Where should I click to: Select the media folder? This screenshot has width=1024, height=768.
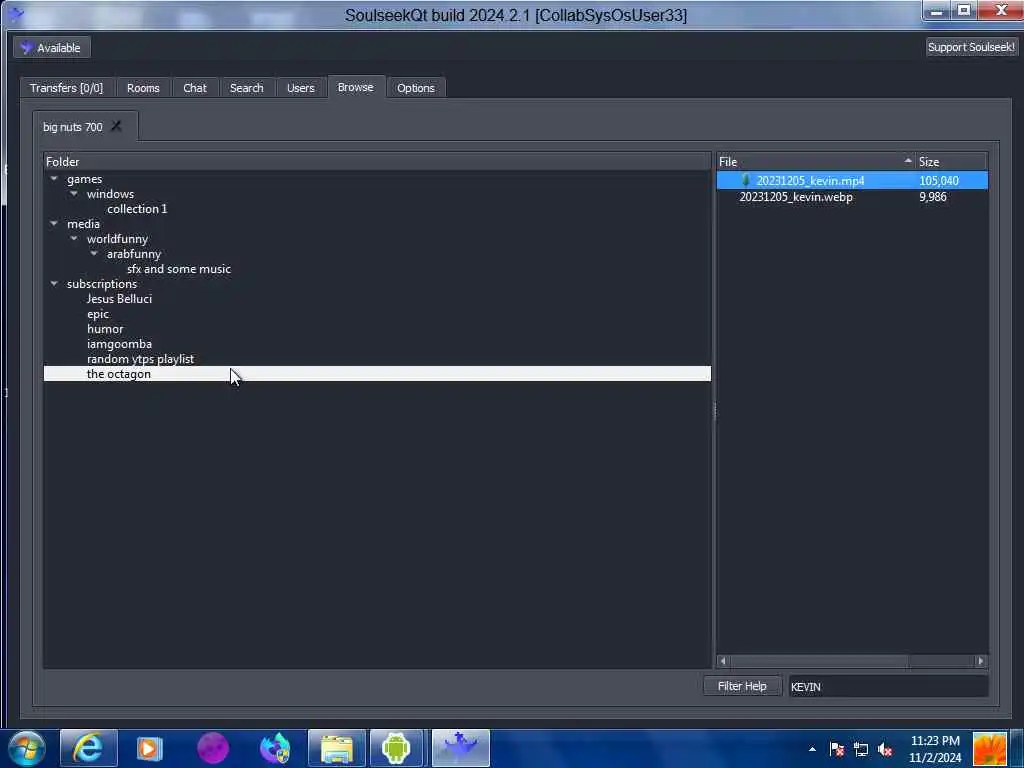pos(84,224)
